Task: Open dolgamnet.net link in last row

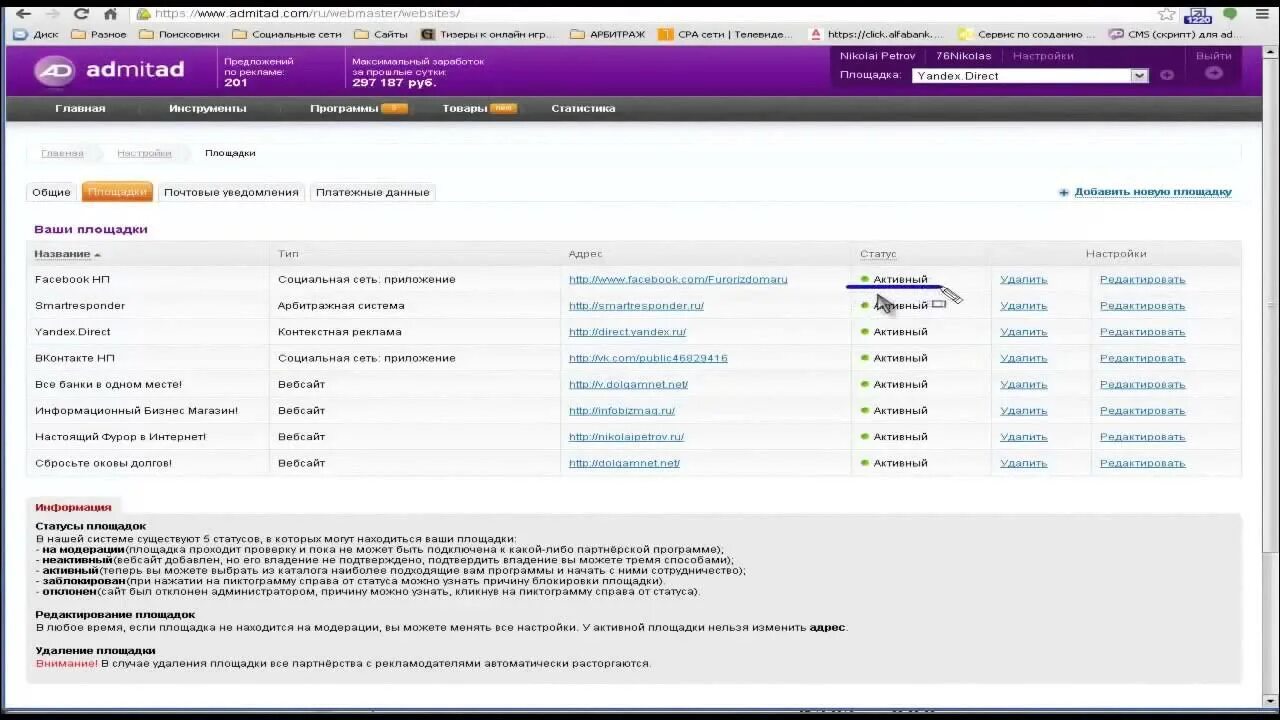Action: (624, 463)
